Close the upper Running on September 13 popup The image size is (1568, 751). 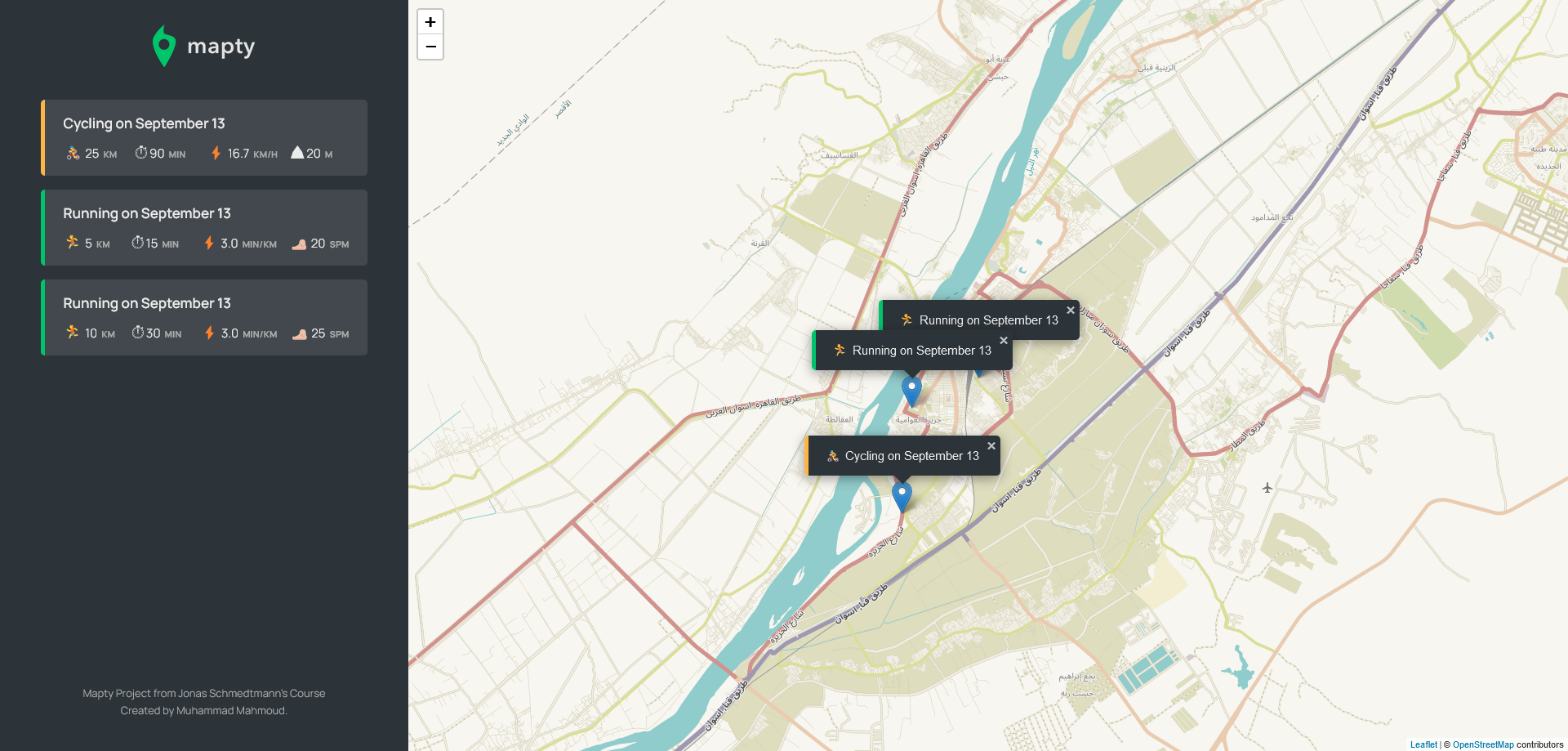click(1071, 311)
